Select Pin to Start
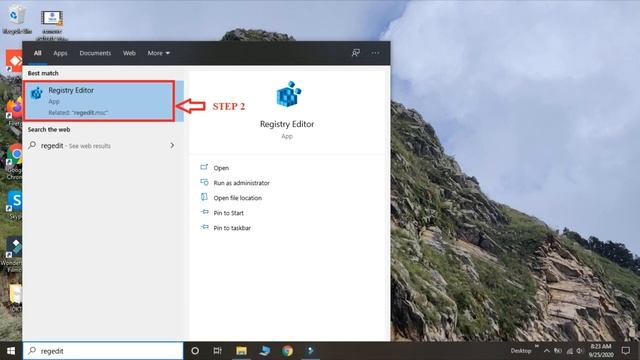The width and height of the screenshot is (640, 360). (228, 213)
